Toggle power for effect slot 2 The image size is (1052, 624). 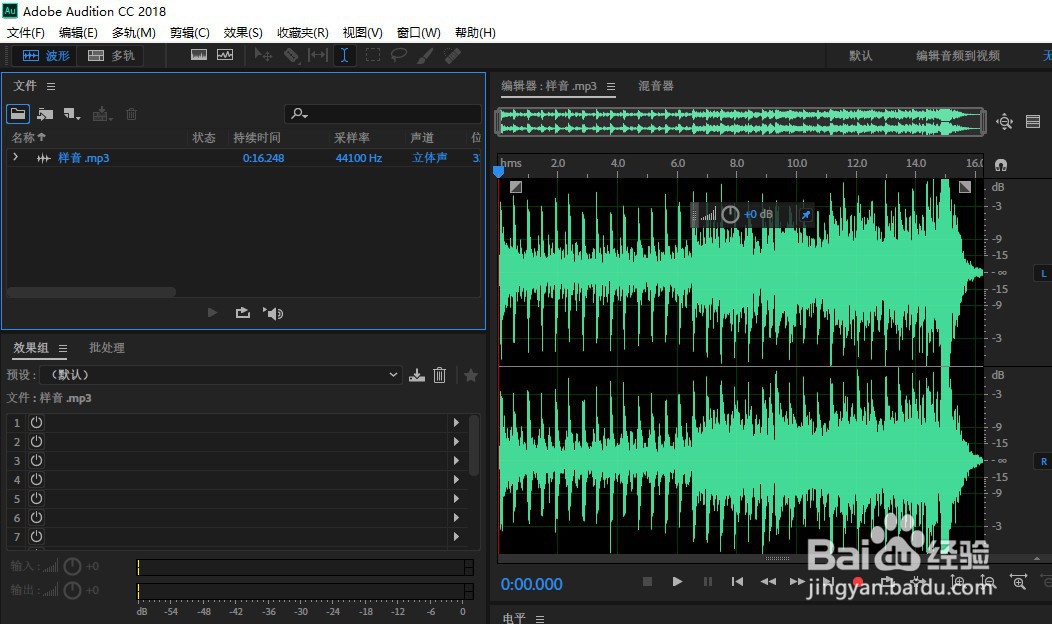click(36, 441)
